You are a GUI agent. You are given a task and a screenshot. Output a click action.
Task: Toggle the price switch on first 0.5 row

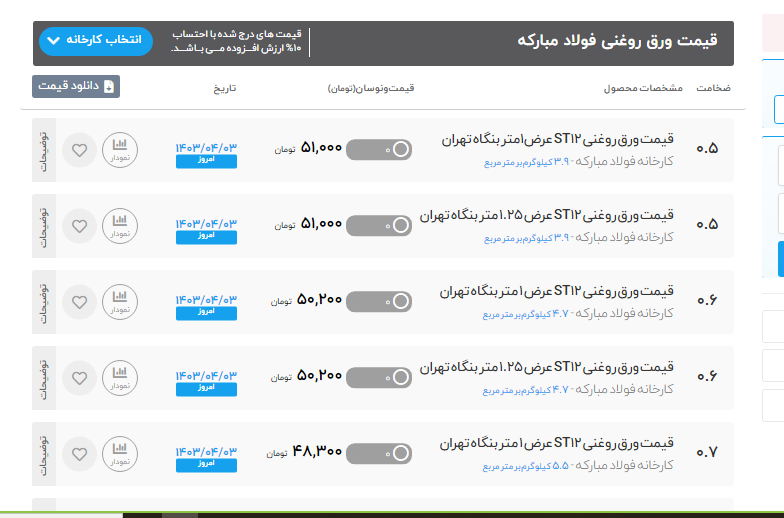380,149
